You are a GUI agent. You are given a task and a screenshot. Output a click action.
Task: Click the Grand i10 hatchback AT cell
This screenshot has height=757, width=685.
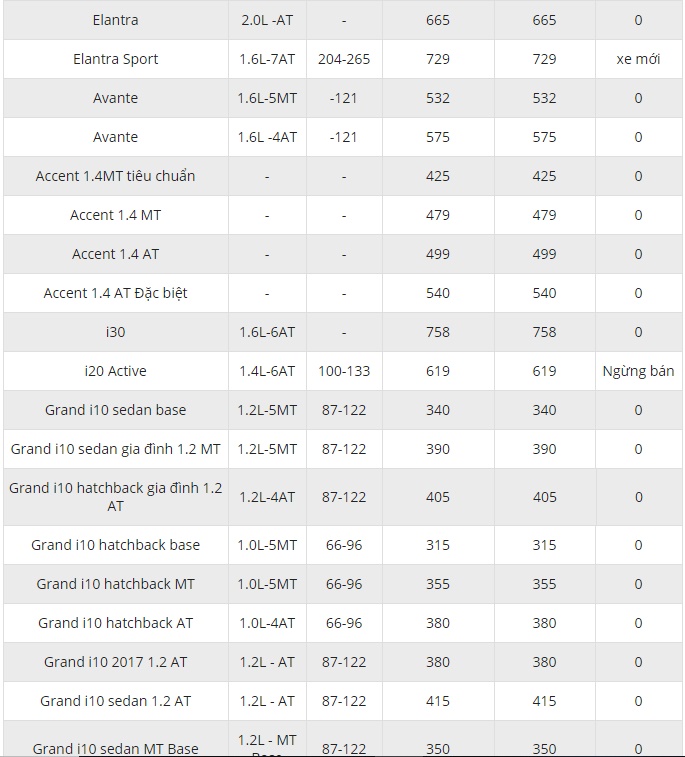(116, 623)
